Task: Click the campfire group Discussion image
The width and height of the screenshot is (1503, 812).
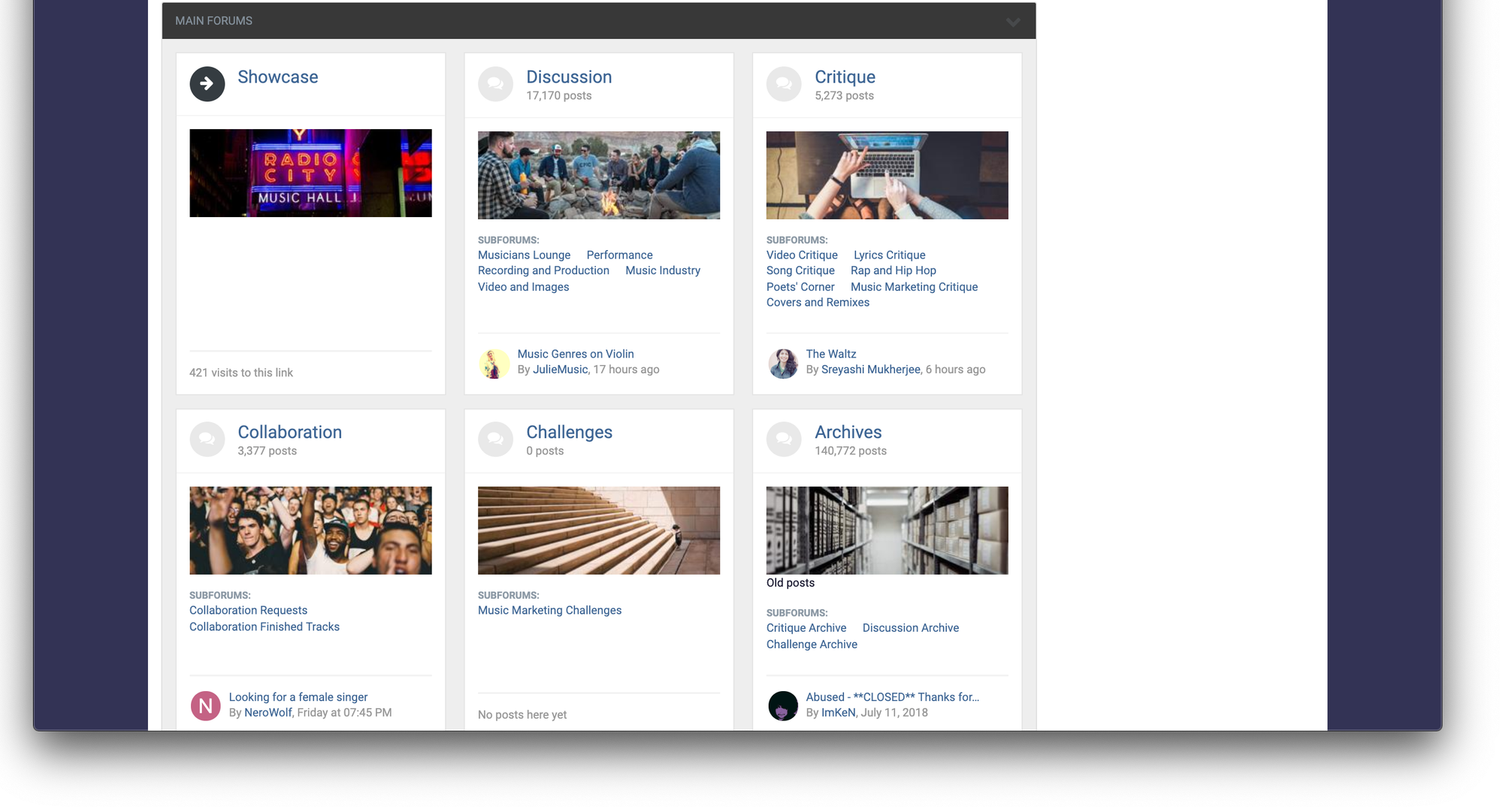Action: click(598, 176)
